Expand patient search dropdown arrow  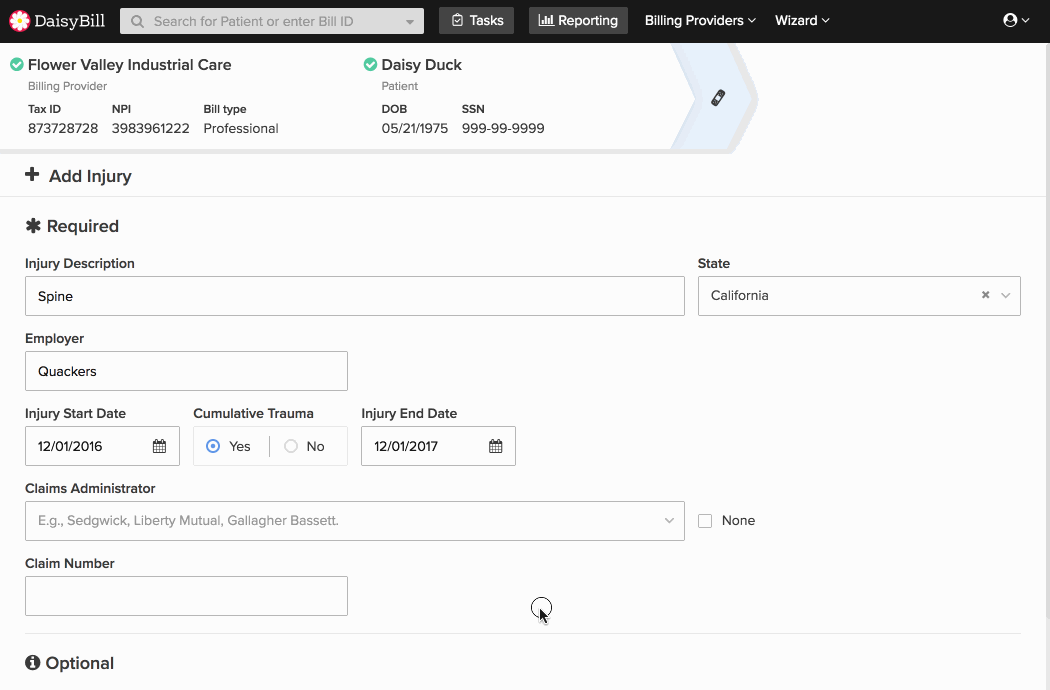[x=410, y=21]
